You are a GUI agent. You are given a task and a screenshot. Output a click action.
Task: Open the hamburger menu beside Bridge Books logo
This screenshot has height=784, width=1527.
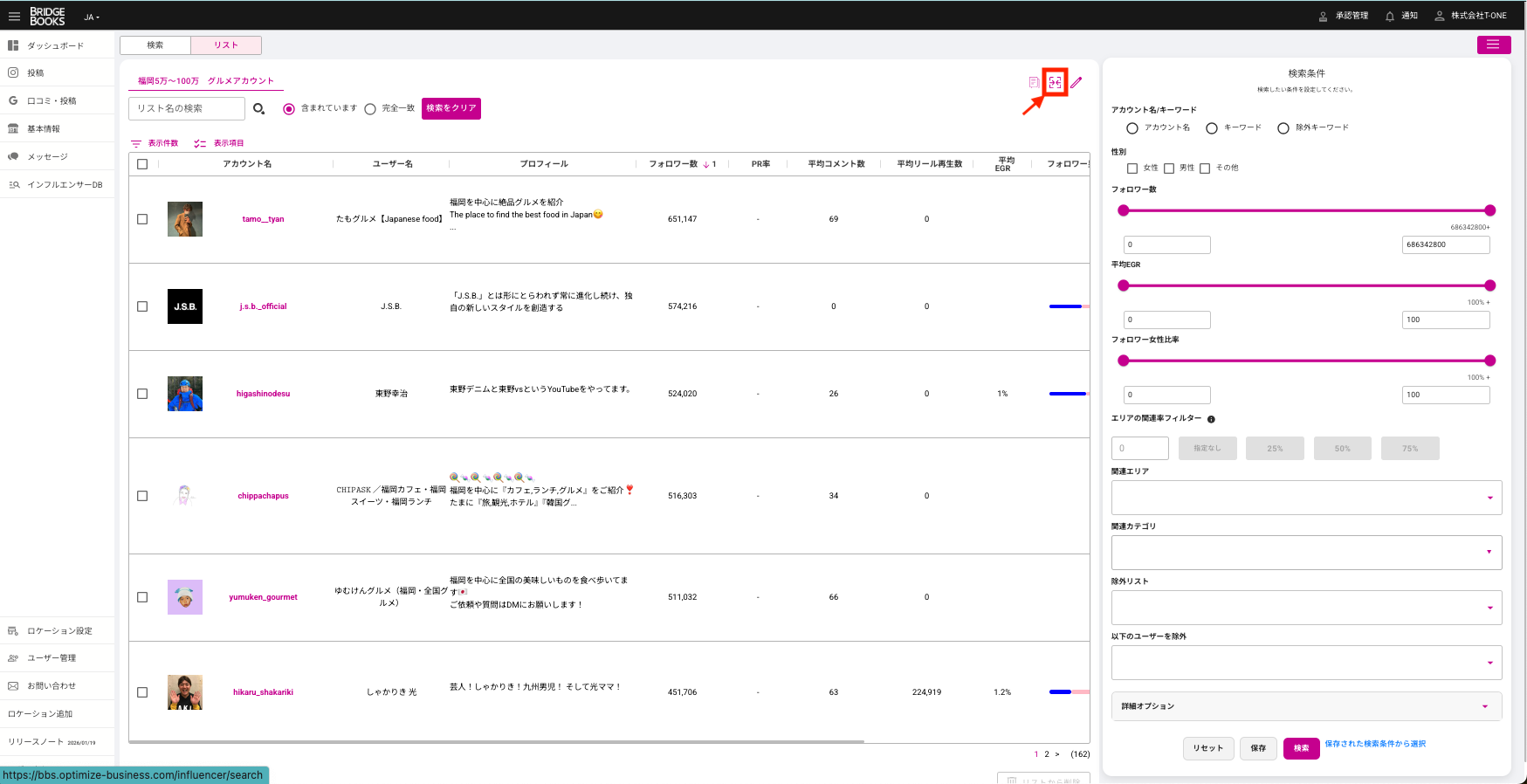[x=14, y=16]
